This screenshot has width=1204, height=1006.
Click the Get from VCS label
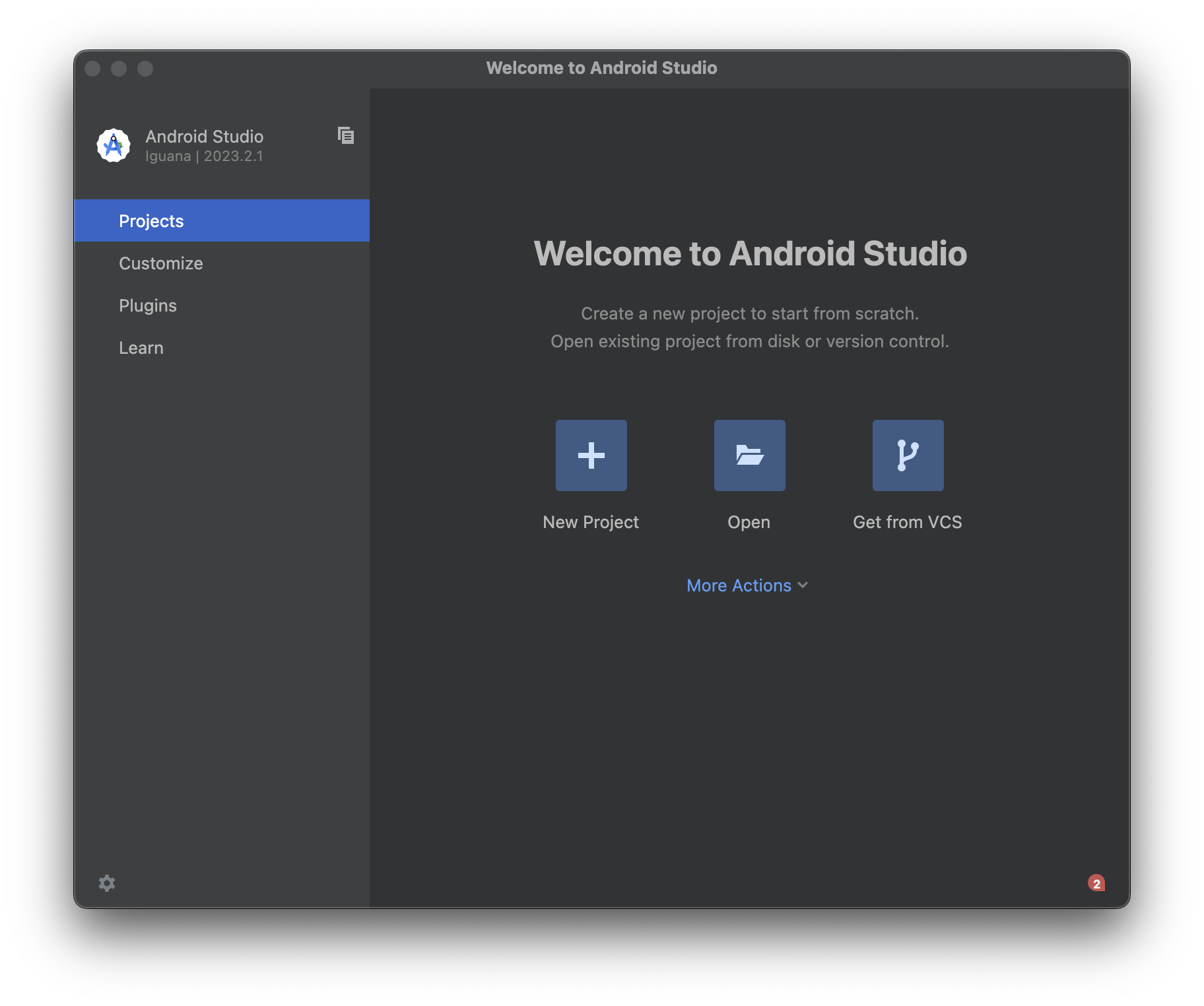(x=908, y=521)
